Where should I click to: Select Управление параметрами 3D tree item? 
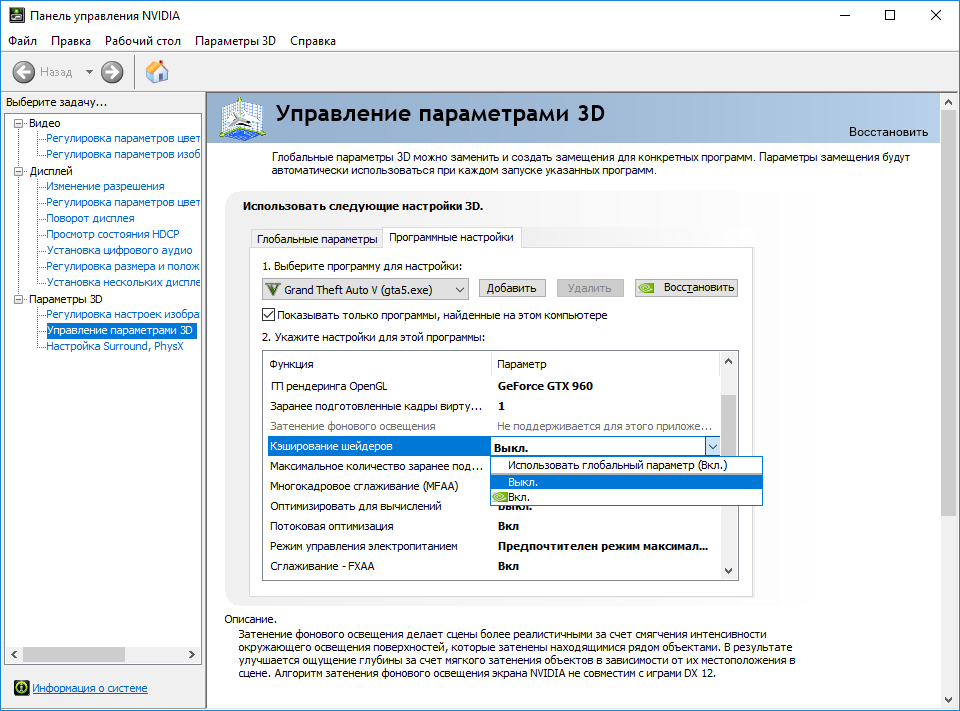point(121,330)
